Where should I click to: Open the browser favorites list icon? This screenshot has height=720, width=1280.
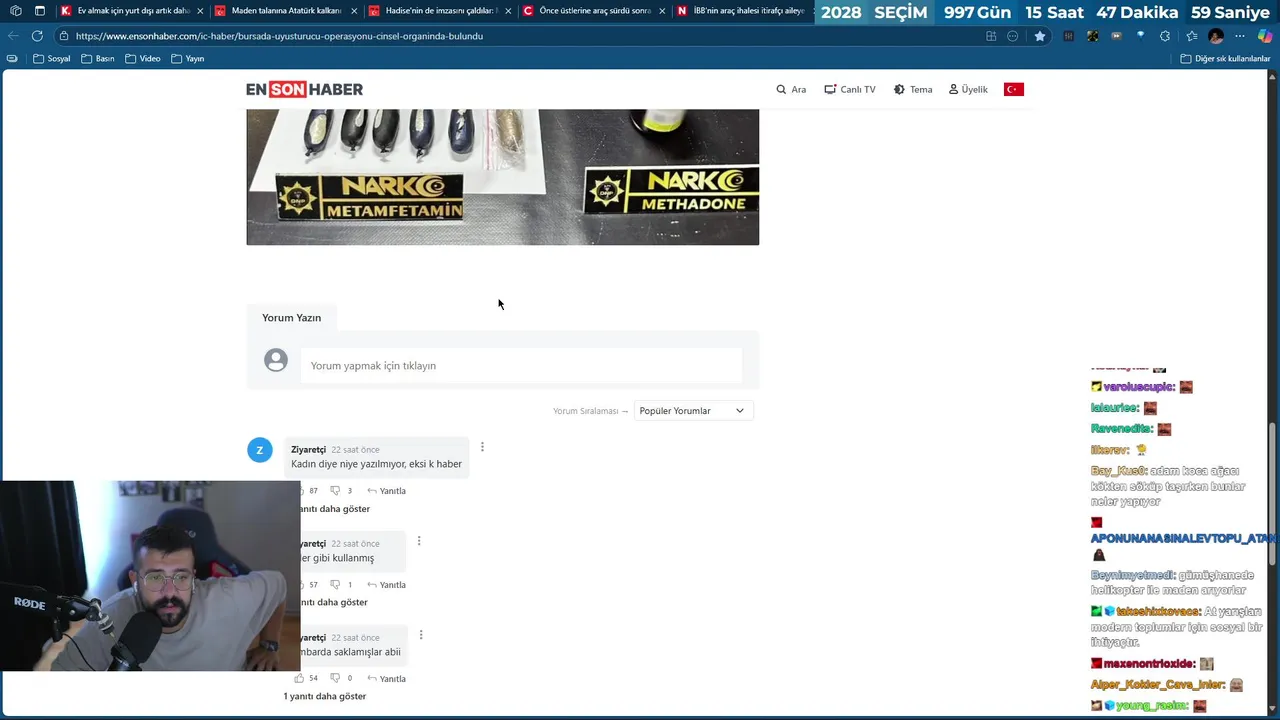coord(1190,36)
